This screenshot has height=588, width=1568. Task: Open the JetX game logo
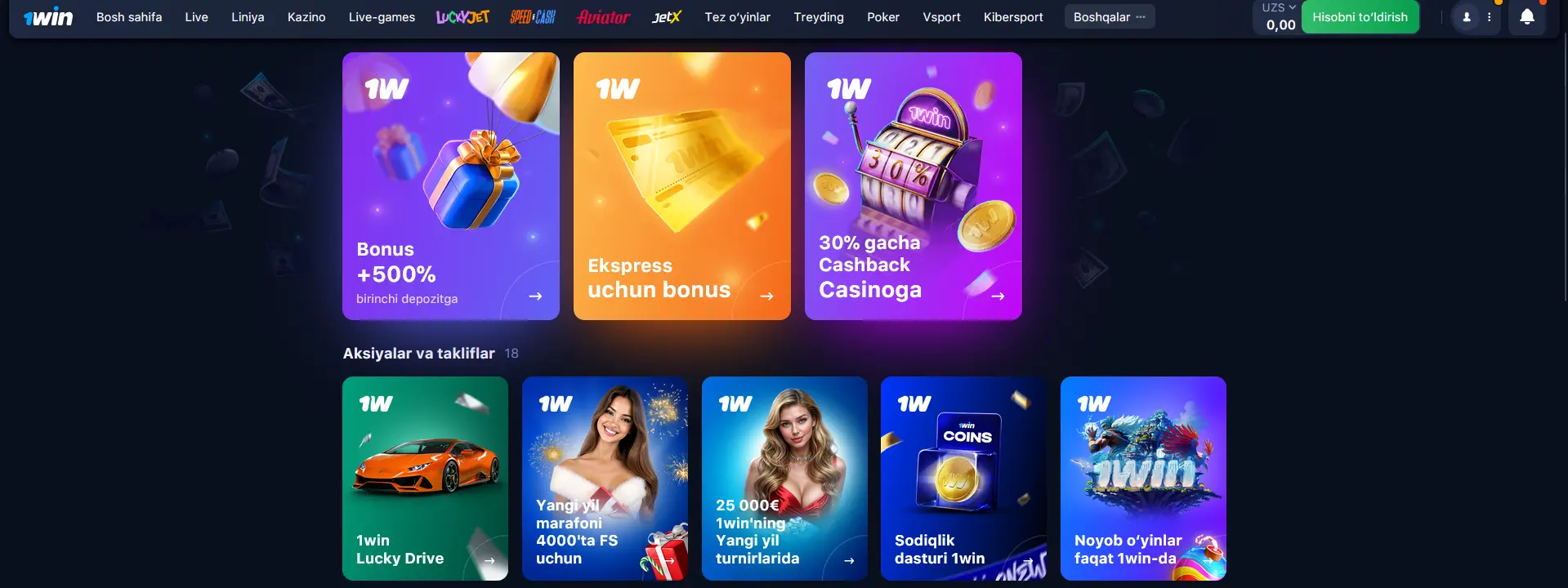click(x=667, y=17)
